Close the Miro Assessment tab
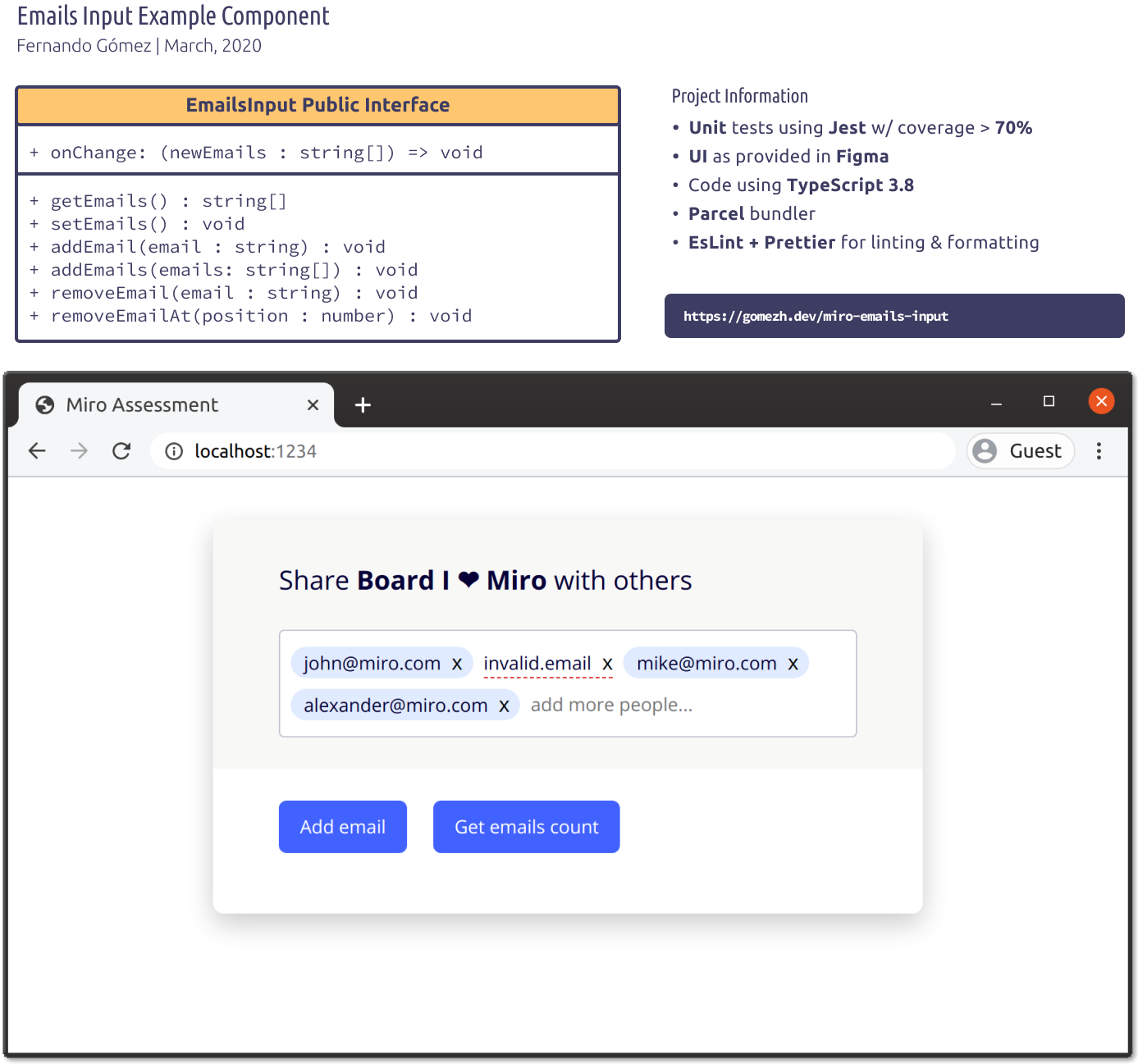 (x=313, y=405)
